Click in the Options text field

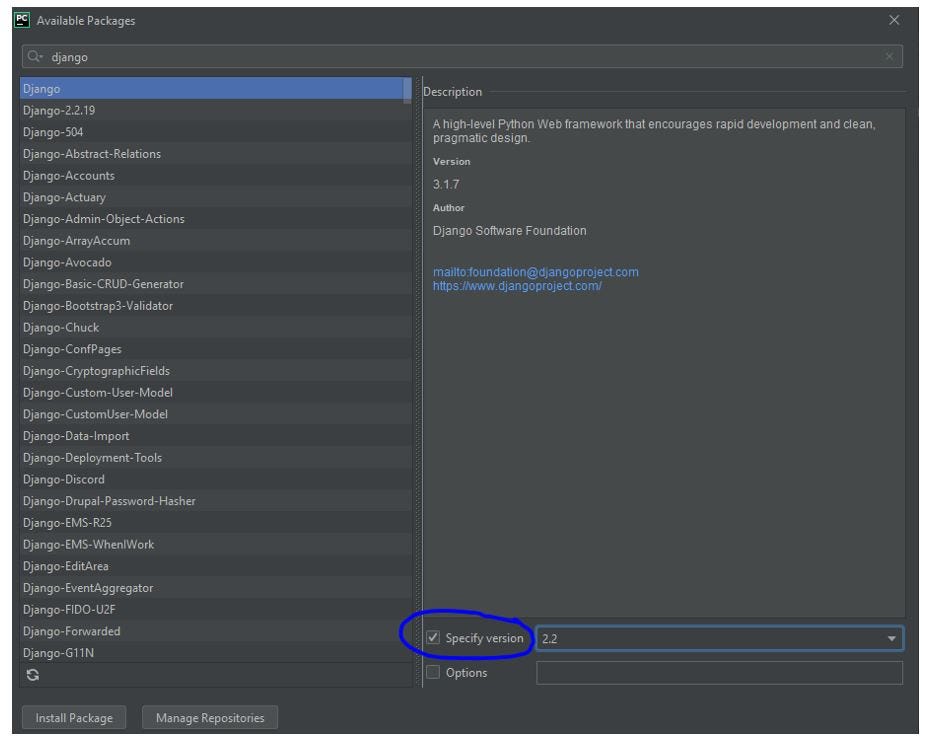pyautogui.click(x=719, y=673)
